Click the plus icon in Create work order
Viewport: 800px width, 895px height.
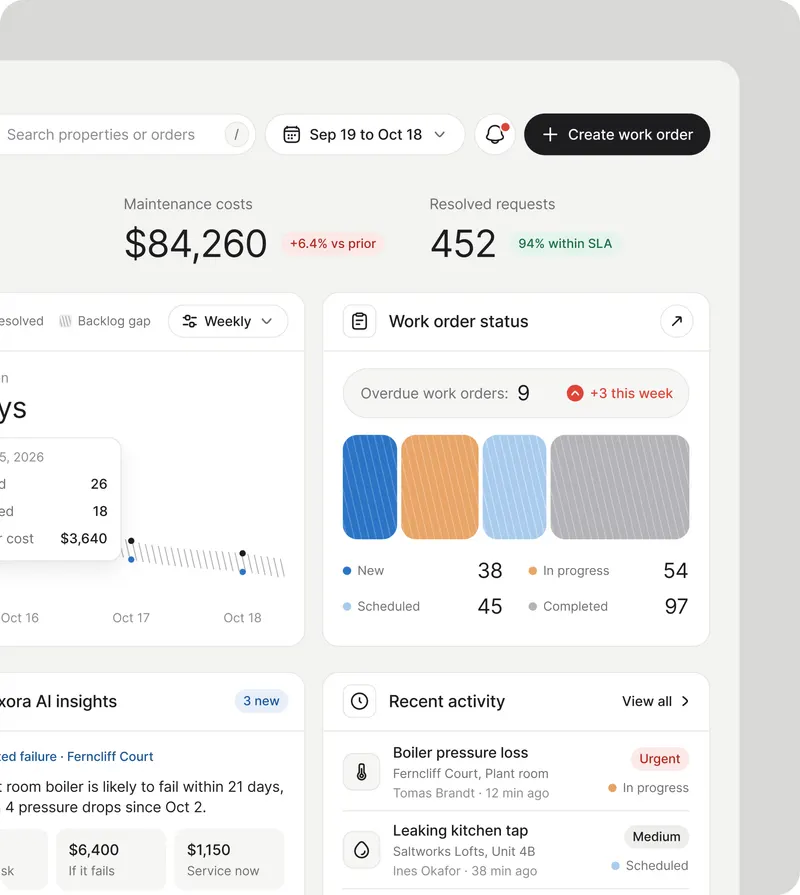click(550, 134)
